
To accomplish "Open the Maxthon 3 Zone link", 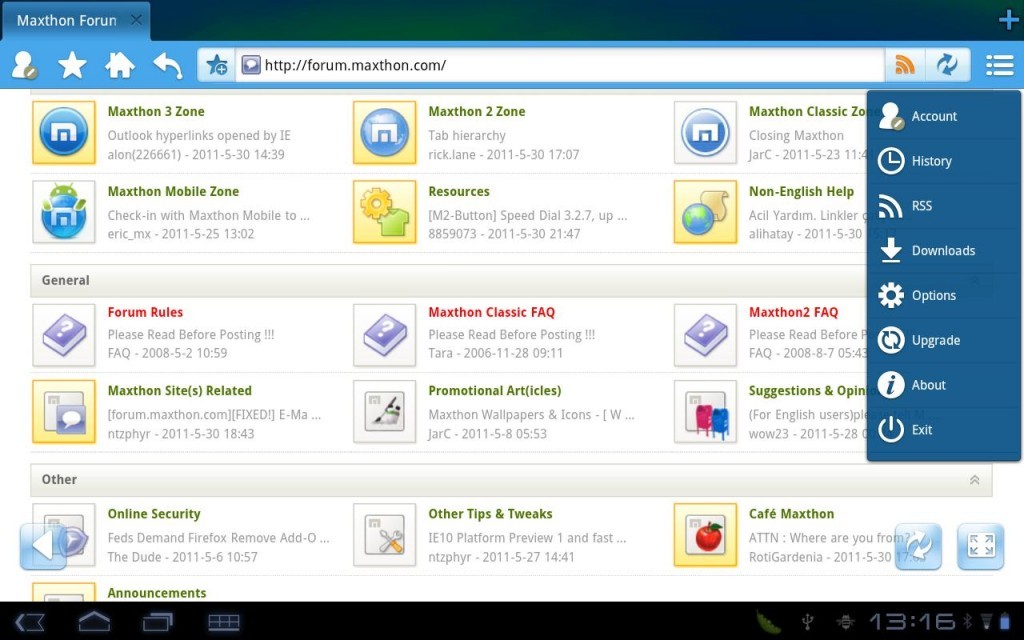I will click(x=156, y=112).
